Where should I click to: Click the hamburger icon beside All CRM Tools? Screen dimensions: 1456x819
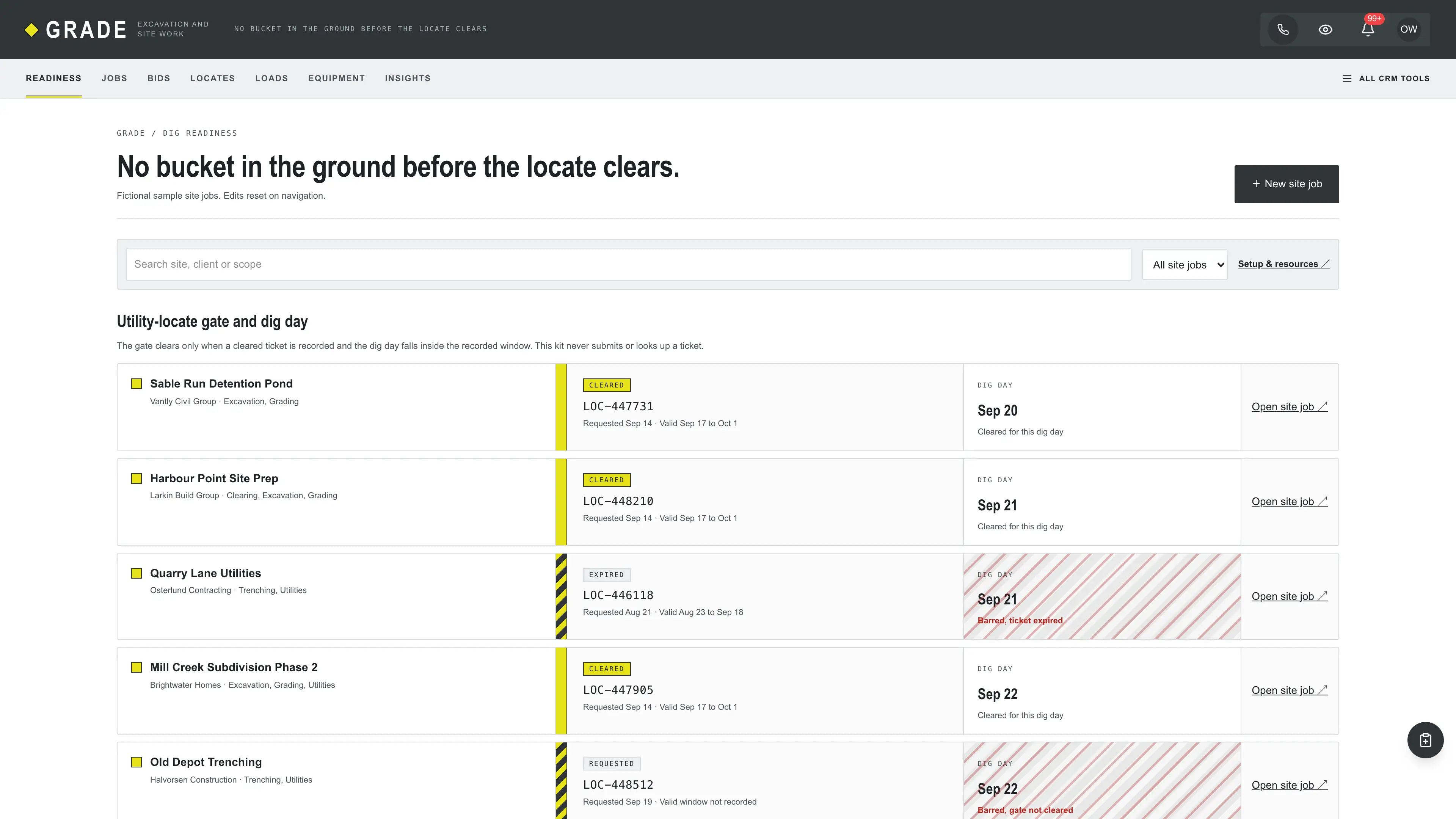[1347, 78]
